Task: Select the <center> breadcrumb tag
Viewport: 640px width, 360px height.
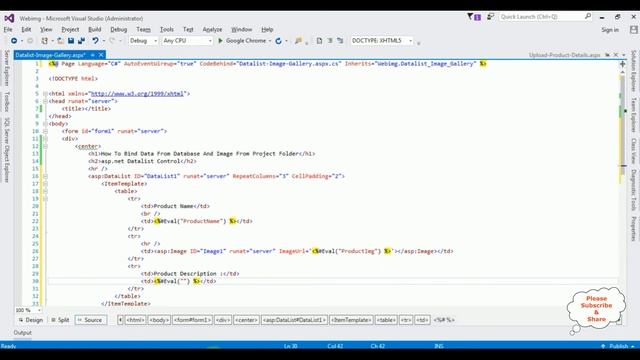Action: (x=246, y=320)
